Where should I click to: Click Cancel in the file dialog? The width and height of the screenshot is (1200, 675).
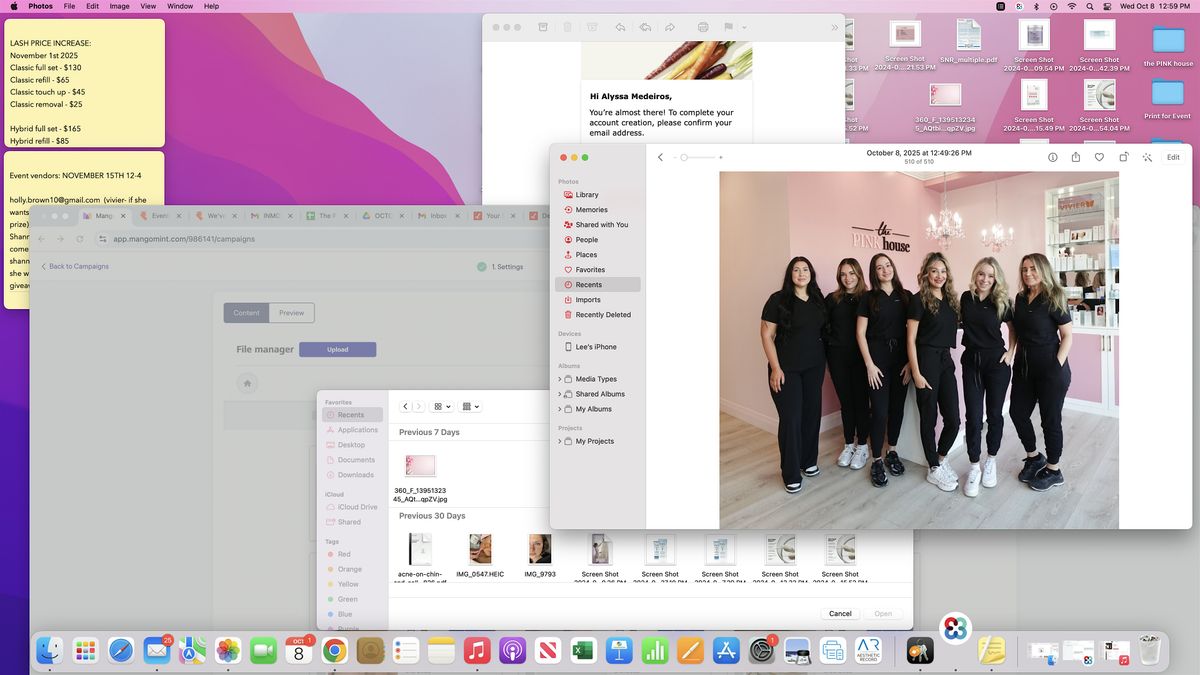click(x=840, y=613)
